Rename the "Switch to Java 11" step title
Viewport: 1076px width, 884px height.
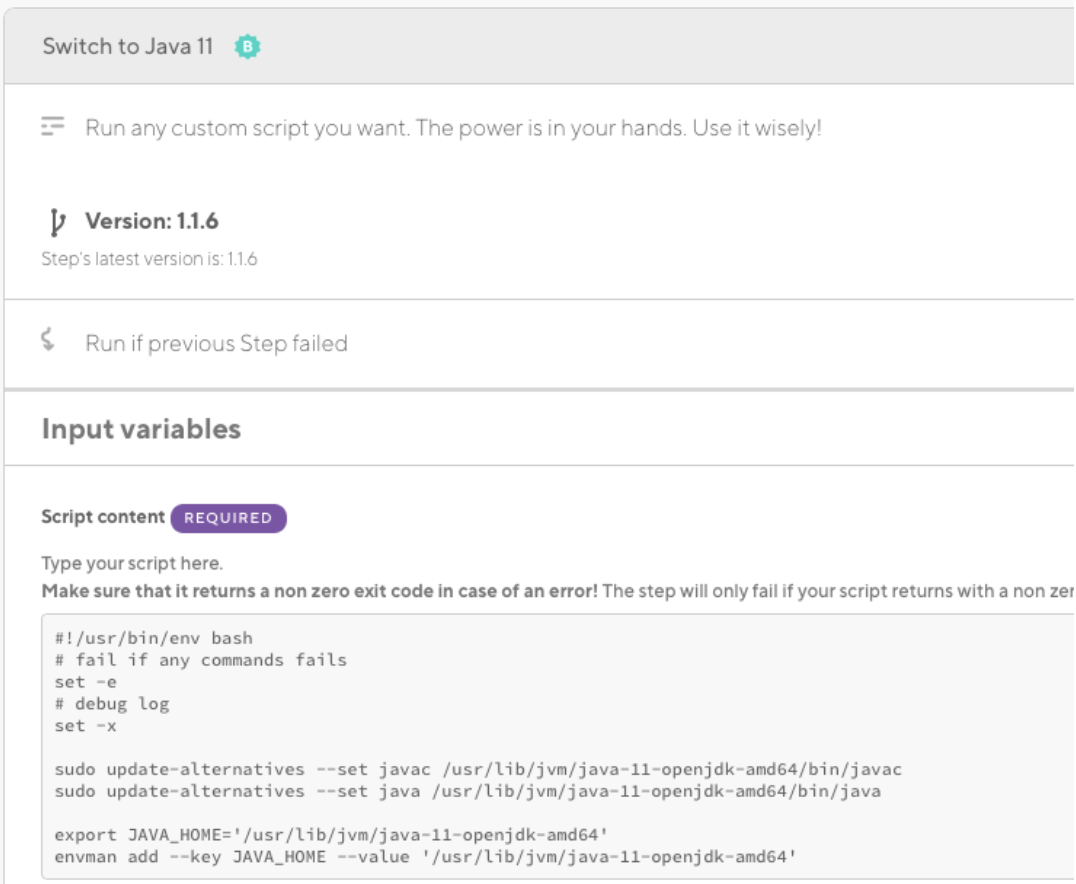coord(127,47)
